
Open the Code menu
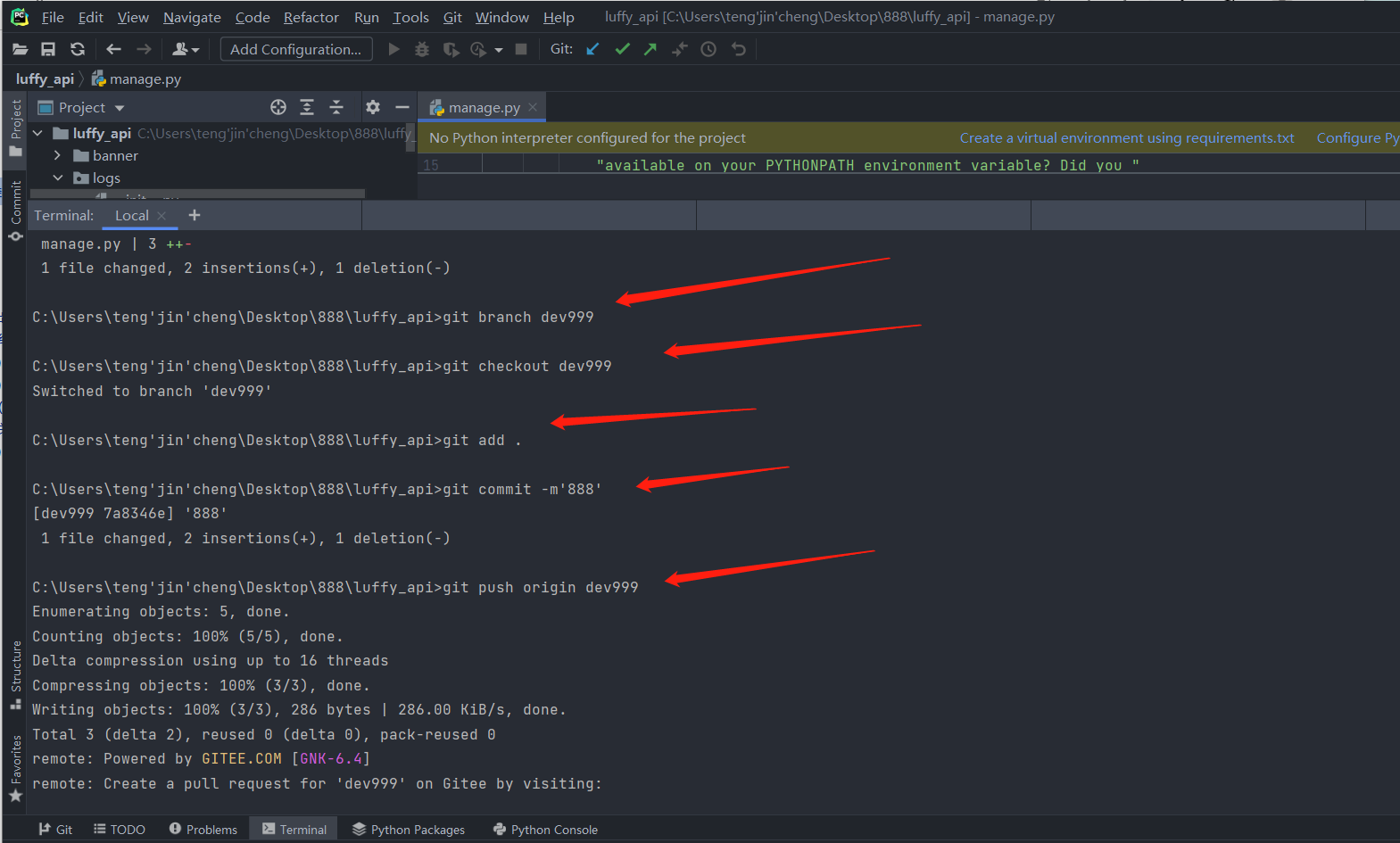coord(253,17)
